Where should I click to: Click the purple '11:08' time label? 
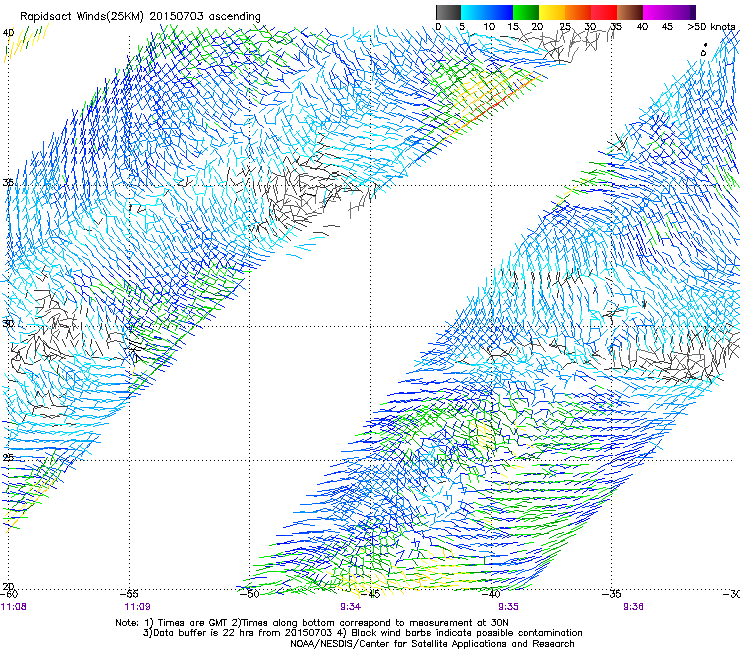(x=14, y=607)
